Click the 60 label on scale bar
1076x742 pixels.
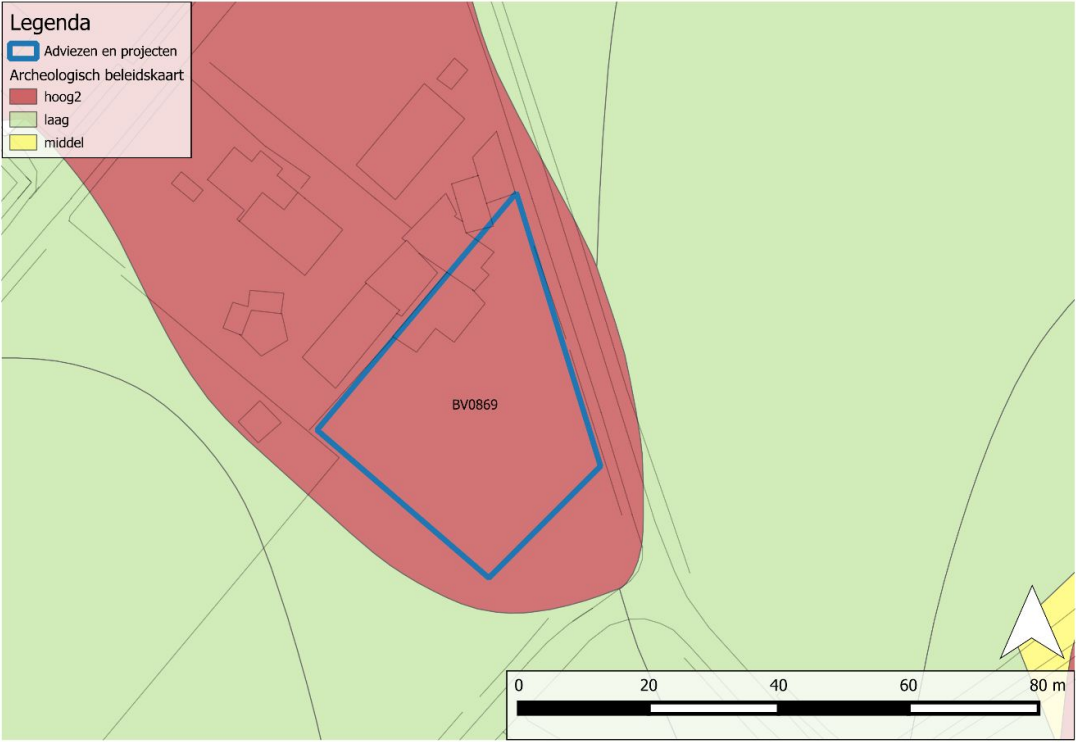pyautogui.click(x=908, y=685)
